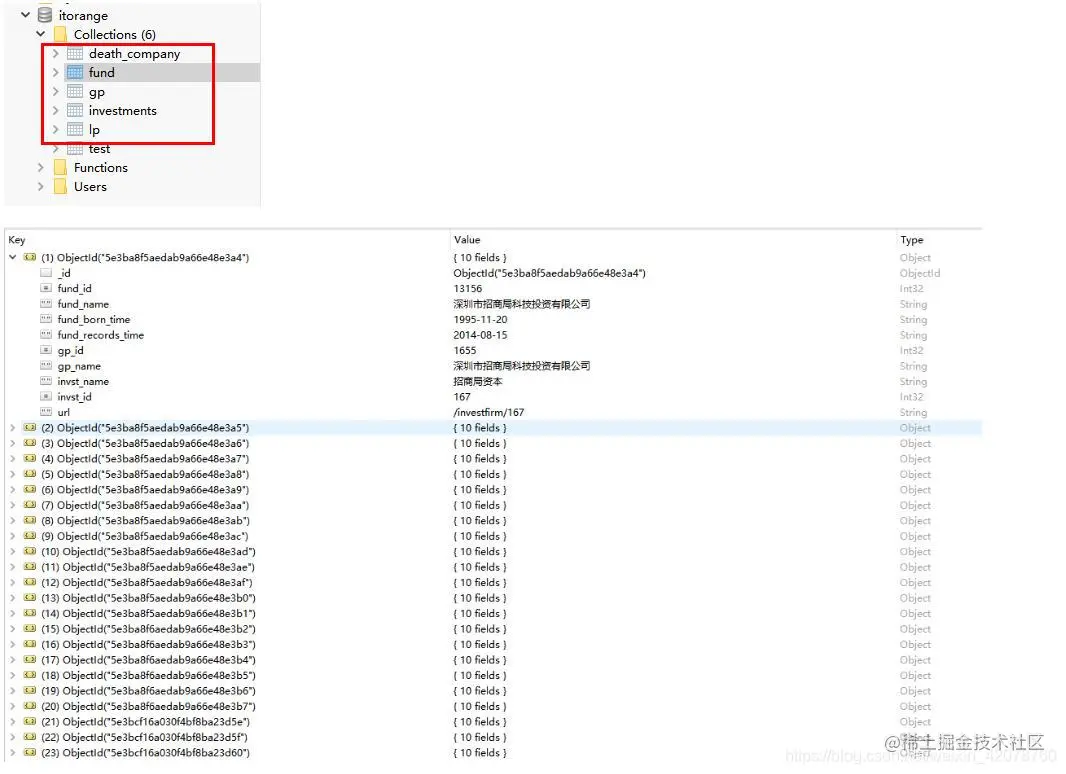Click the Key column header
The image size is (1066, 774).
click(17, 239)
